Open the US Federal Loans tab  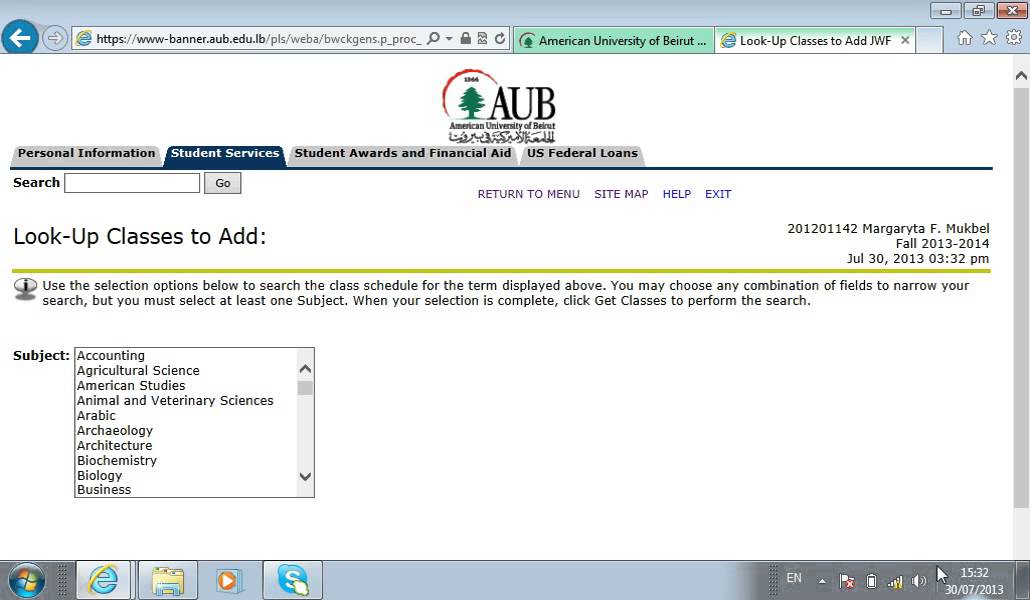click(582, 154)
